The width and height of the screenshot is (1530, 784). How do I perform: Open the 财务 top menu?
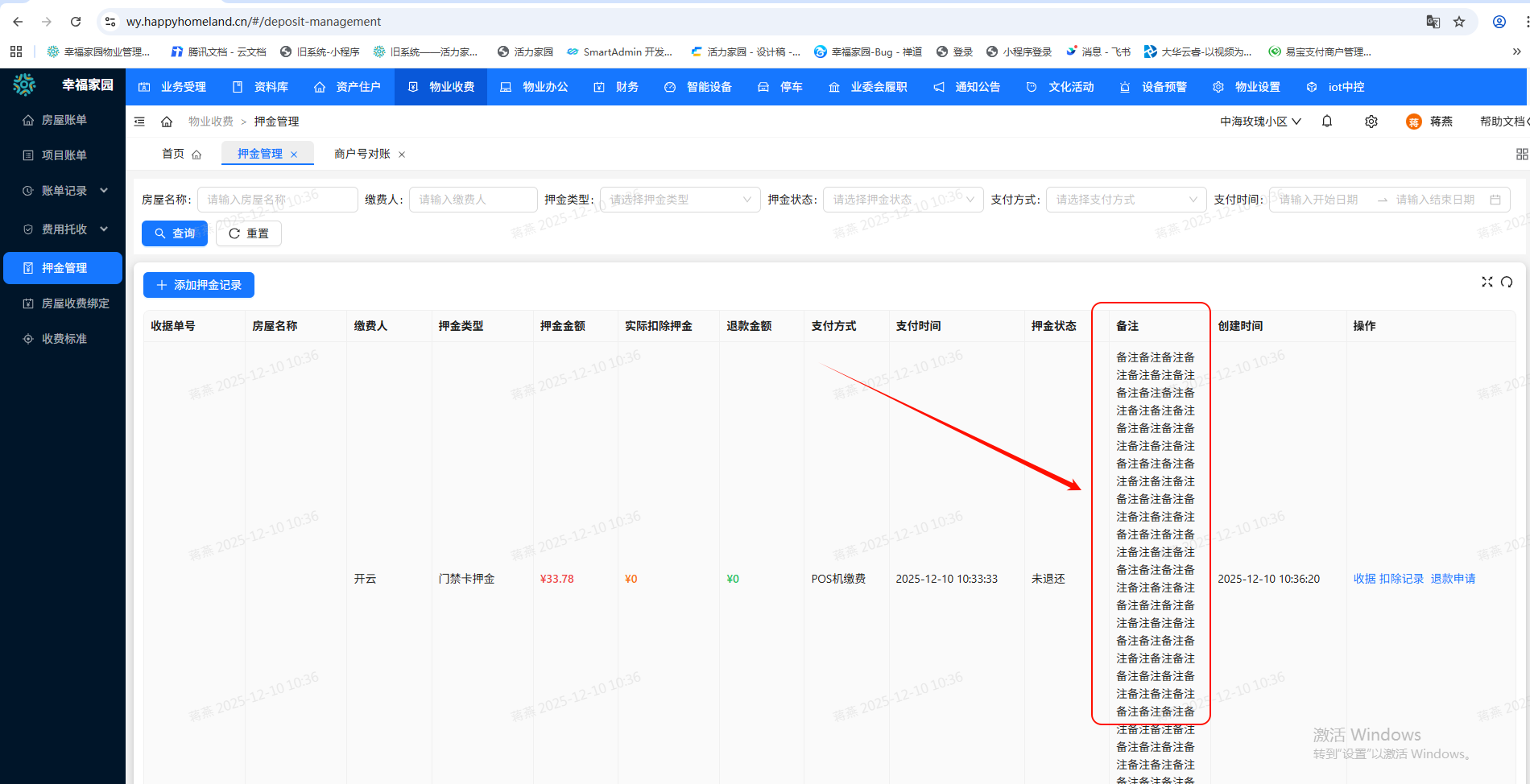pyautogui.click(x=617, y=87)
